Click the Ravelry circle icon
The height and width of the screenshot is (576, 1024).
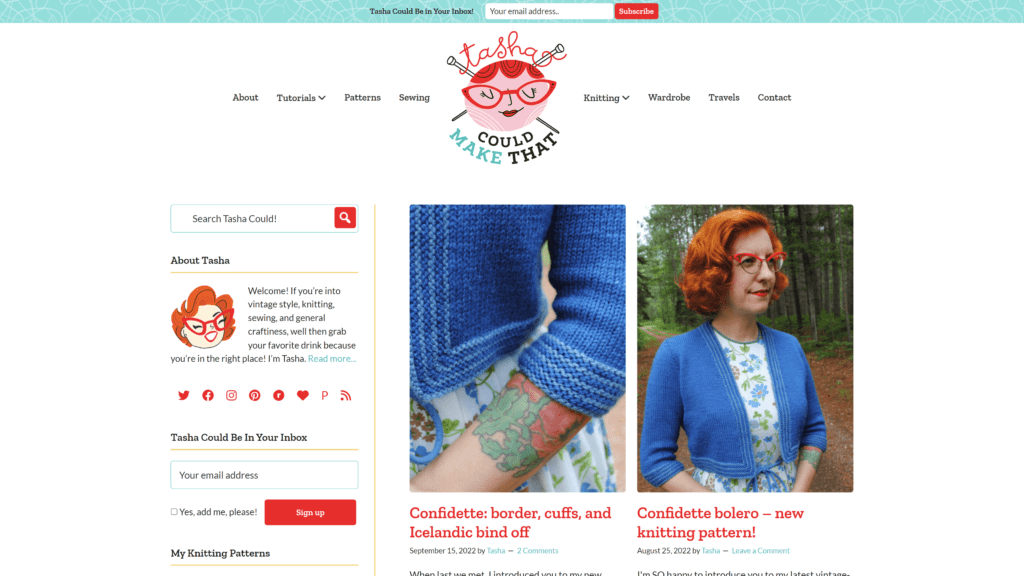278,395
